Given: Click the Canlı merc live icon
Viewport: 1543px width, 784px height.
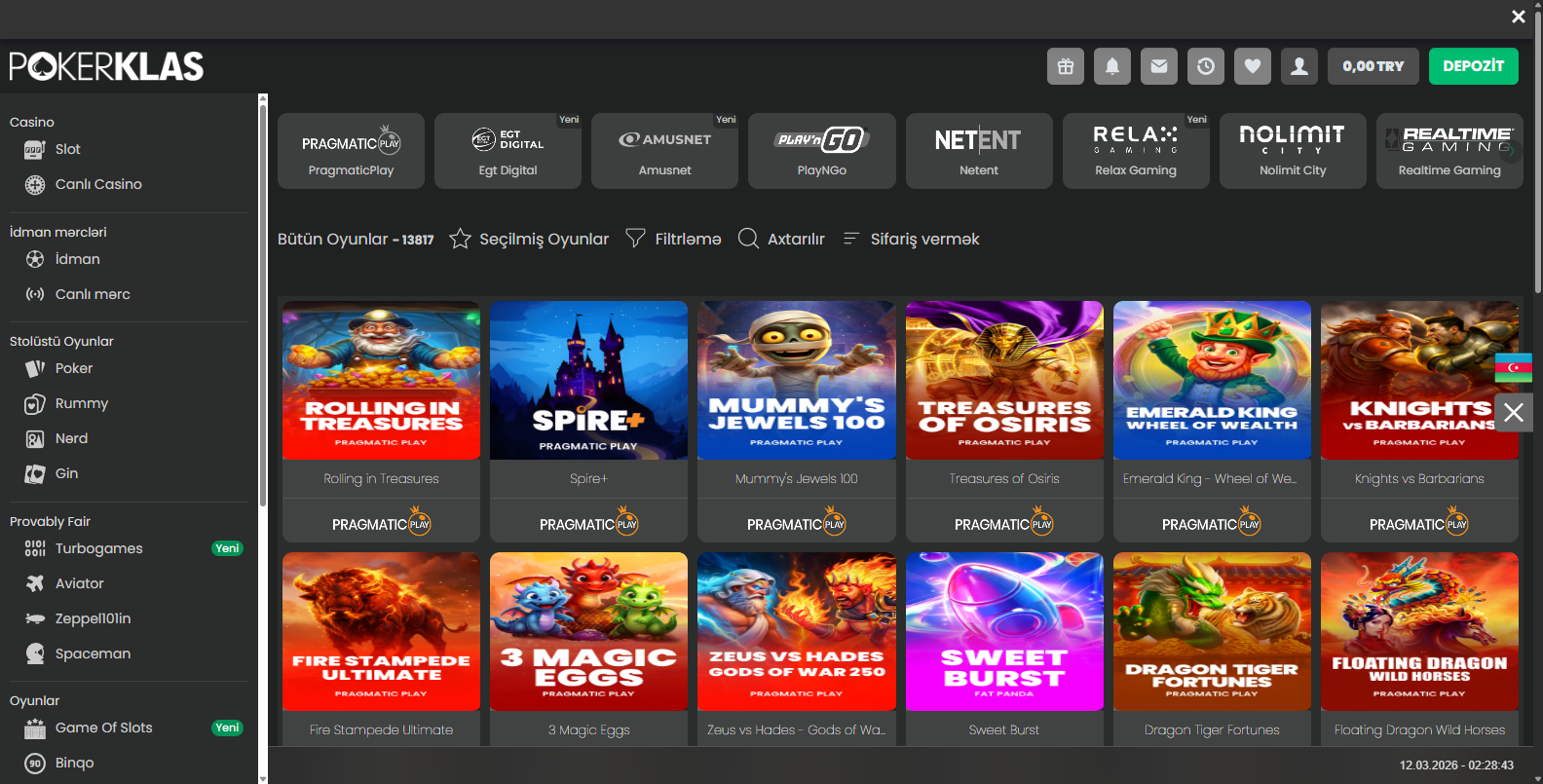Looking at the screenshot, I should pyautogui.click(x=35, y=294).
